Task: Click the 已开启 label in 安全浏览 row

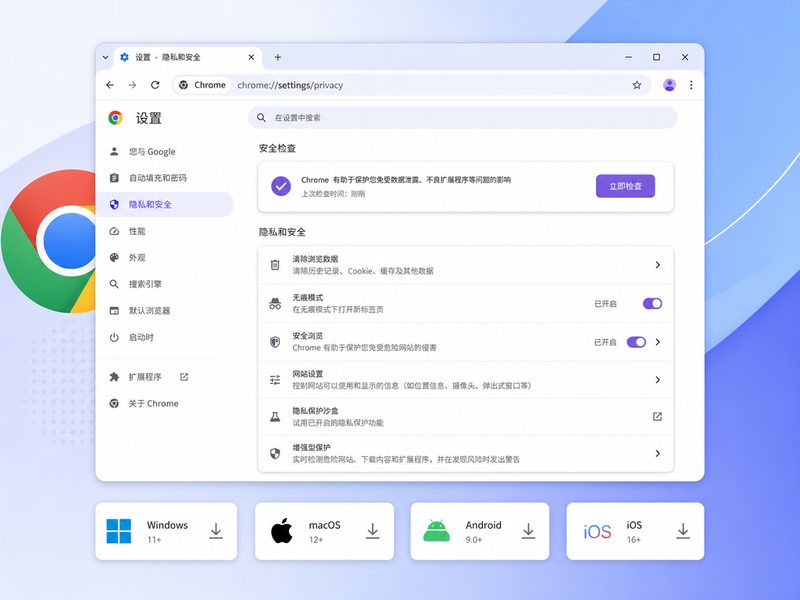Action: tap(605, 342)
